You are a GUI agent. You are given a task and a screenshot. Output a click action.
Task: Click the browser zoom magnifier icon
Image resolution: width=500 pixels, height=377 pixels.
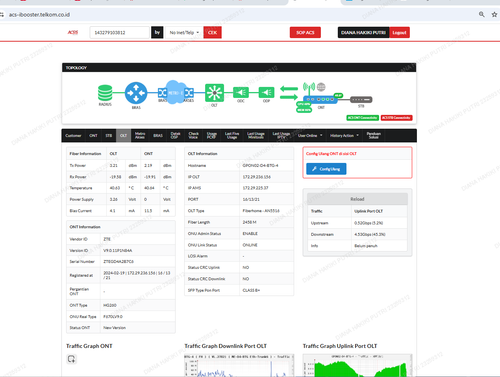[482, 14]
